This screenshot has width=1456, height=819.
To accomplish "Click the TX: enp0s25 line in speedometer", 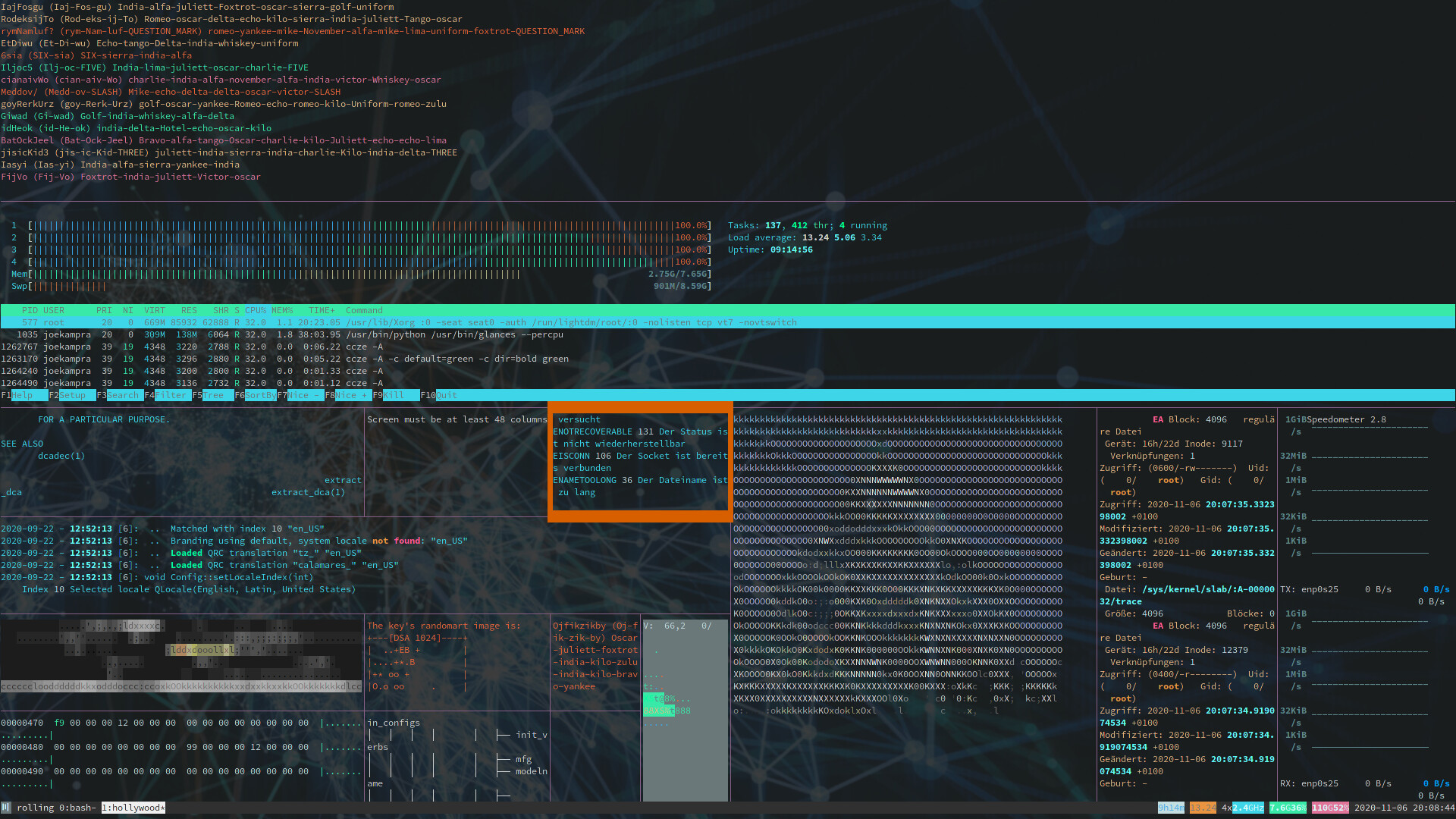I will coord(1364,589).
